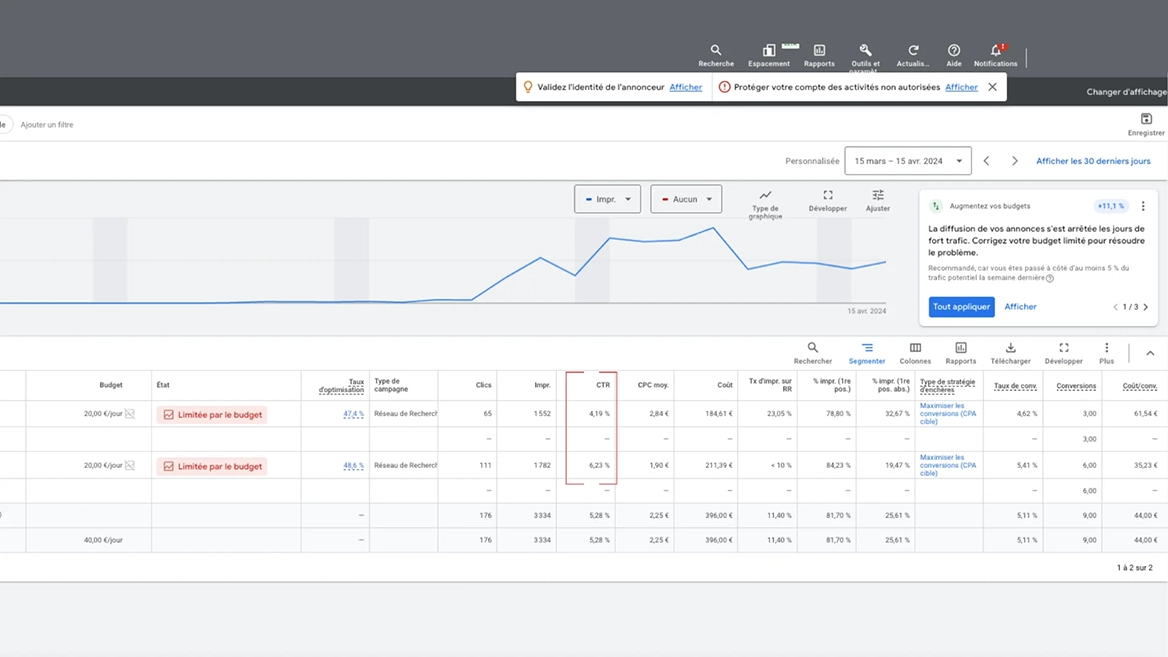Open the Impr. chart metric dropdown
The image size is (1168, 657).
(x=607, y=199)
